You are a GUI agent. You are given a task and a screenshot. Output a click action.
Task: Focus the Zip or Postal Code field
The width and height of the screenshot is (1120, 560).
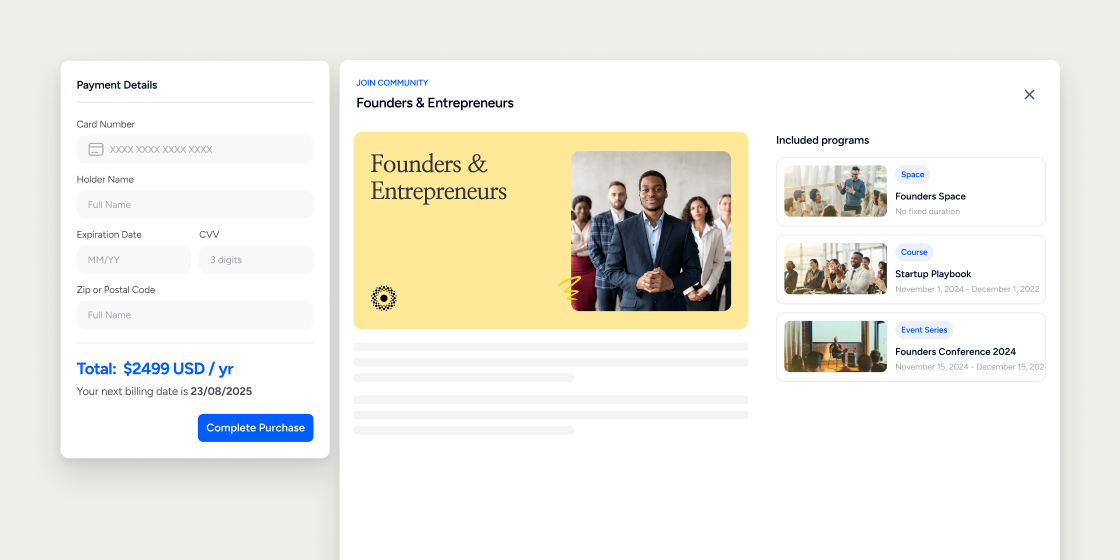pyautogui.click(x=195, y=315)
